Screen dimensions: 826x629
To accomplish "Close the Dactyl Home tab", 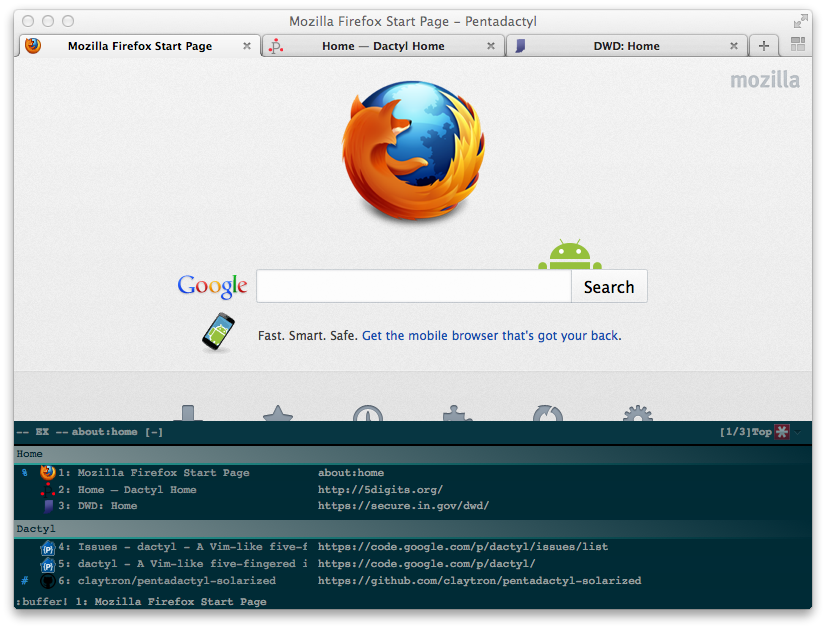I will 490,46.
